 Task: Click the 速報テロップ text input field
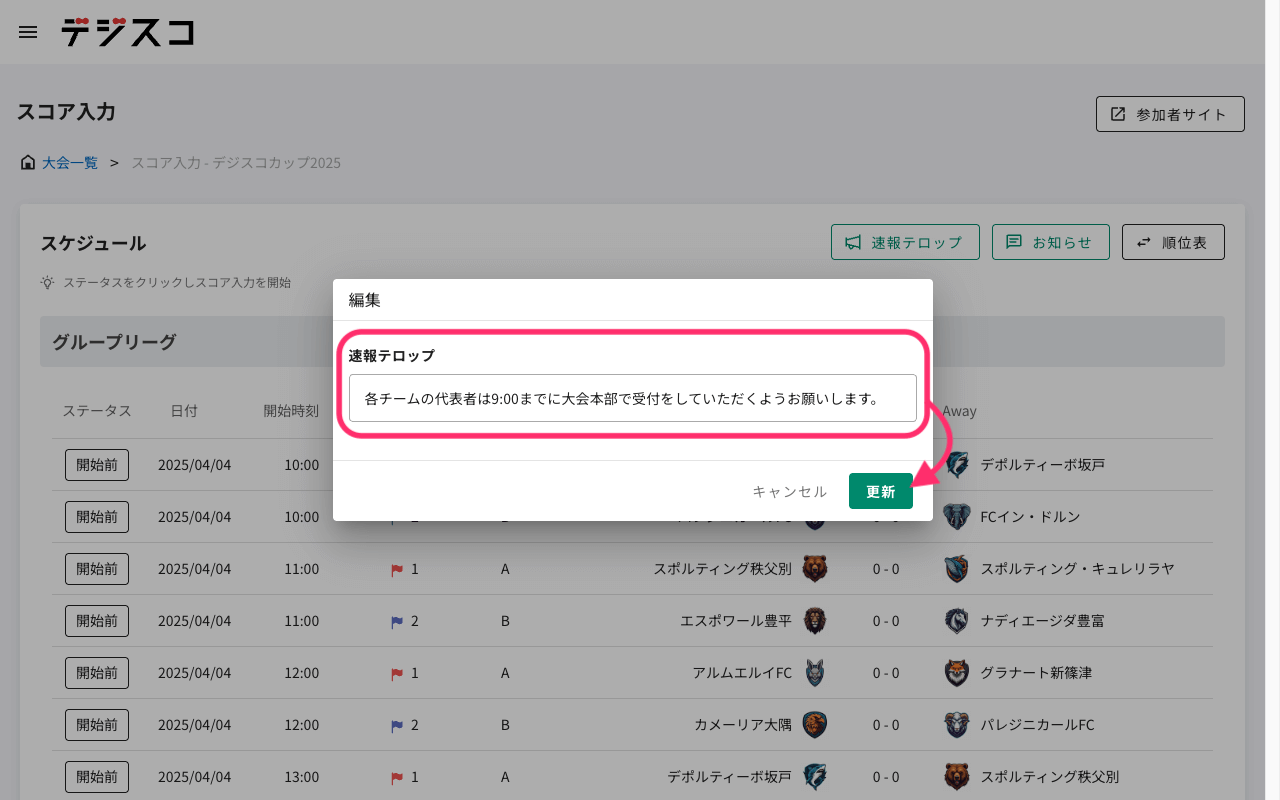(x=632, y=398)
